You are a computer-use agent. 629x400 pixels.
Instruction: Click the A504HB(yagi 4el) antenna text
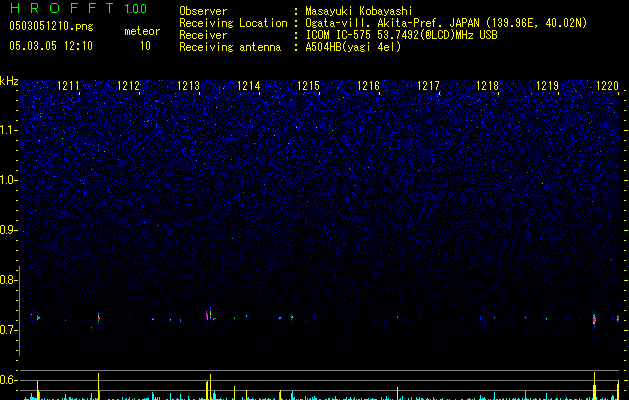point(353,47)
